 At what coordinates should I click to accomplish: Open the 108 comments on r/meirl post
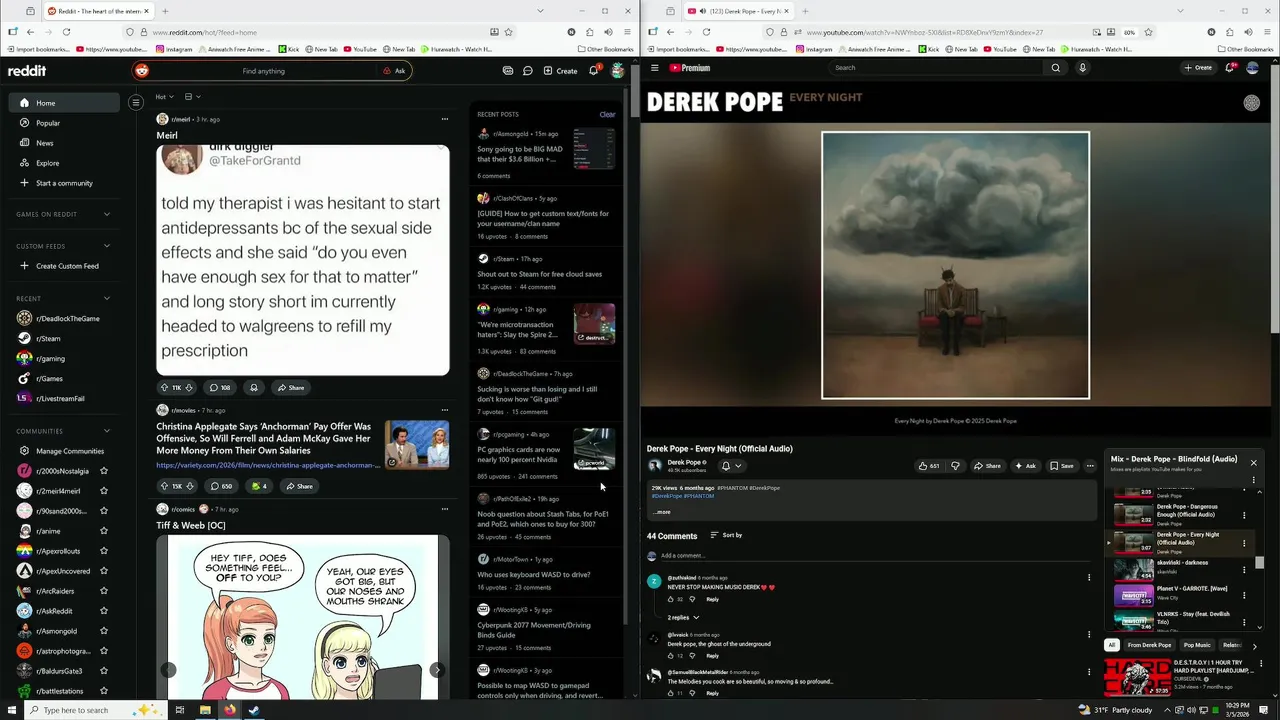coord(219,388)
